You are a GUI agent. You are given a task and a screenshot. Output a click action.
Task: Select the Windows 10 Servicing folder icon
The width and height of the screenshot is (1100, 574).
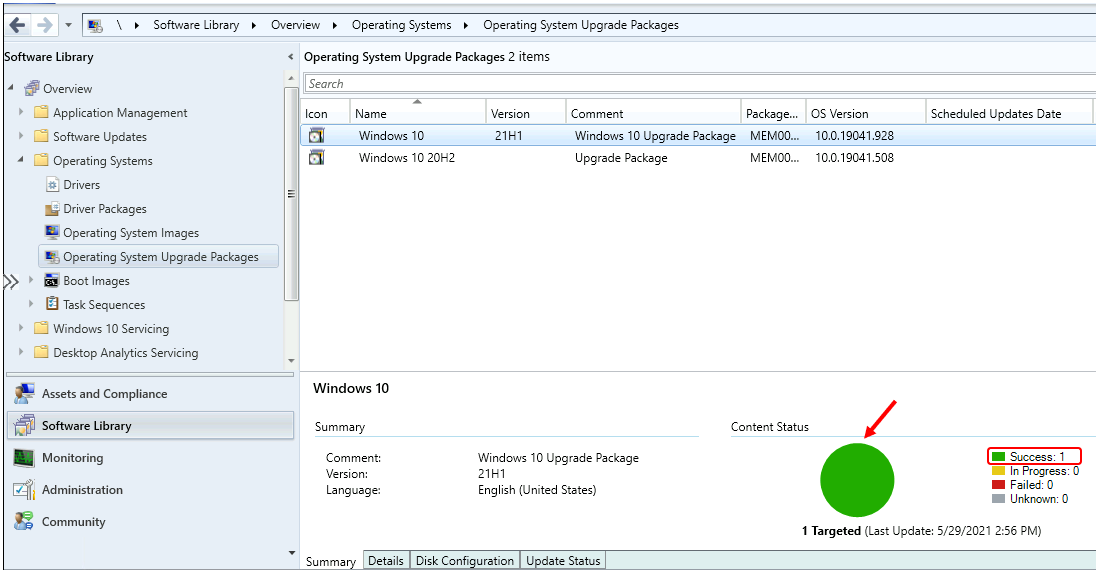coord(41,328)
